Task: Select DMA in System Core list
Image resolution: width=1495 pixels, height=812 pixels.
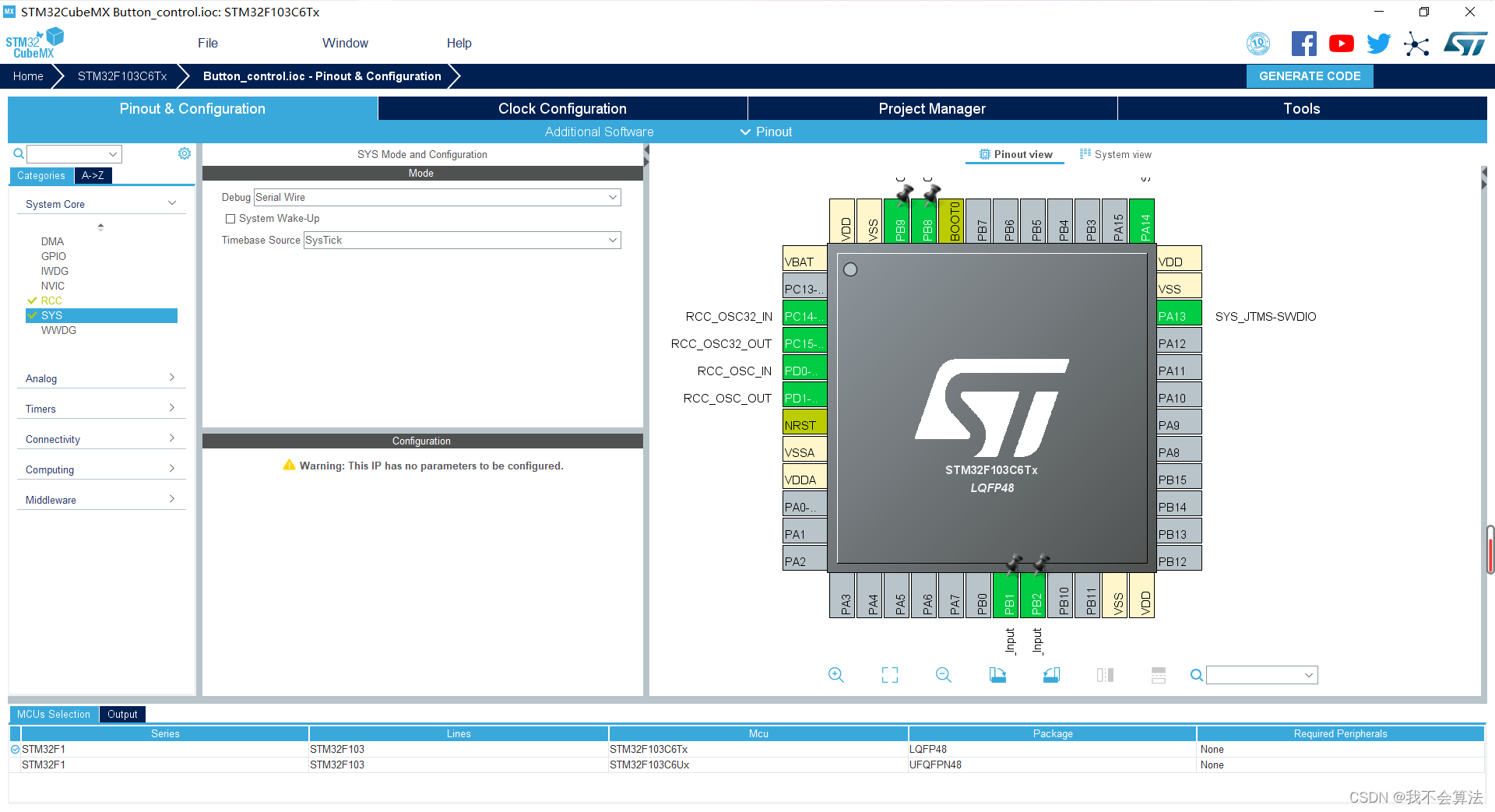Action: click(x=52, y=241)
